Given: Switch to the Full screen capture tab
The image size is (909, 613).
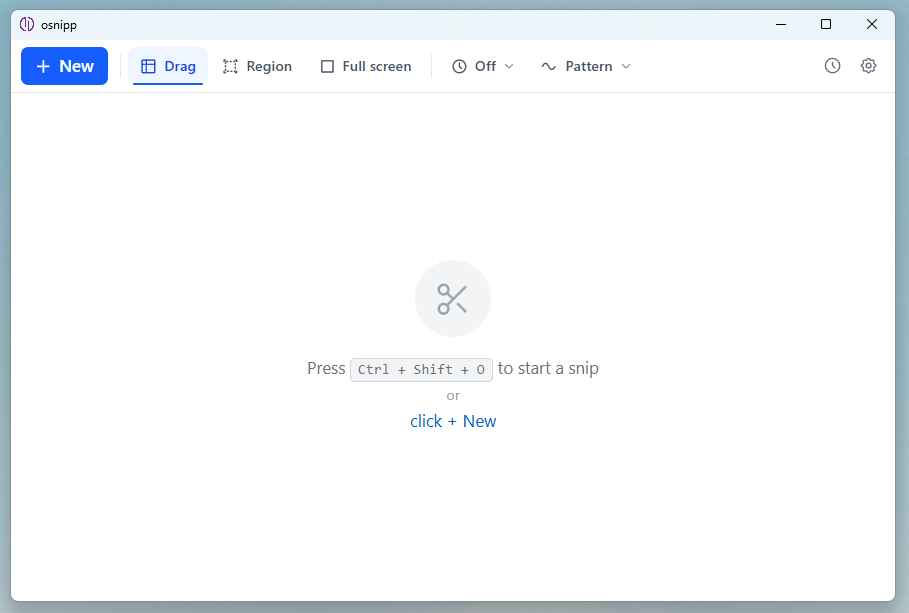Looking at the screenshot, I should point(366,65).
